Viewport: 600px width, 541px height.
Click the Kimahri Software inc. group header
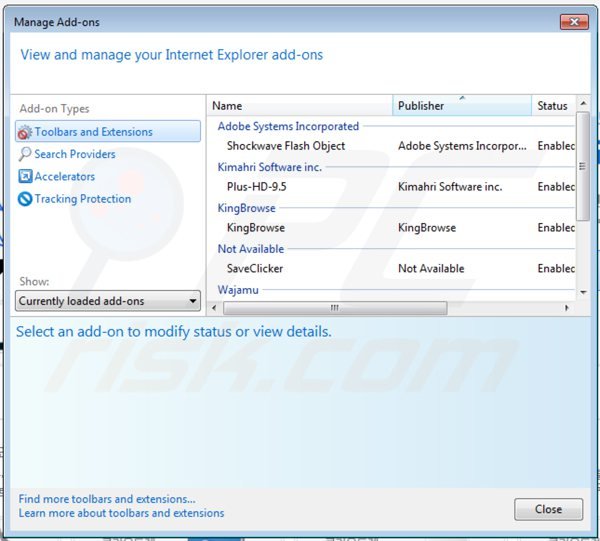270,167
